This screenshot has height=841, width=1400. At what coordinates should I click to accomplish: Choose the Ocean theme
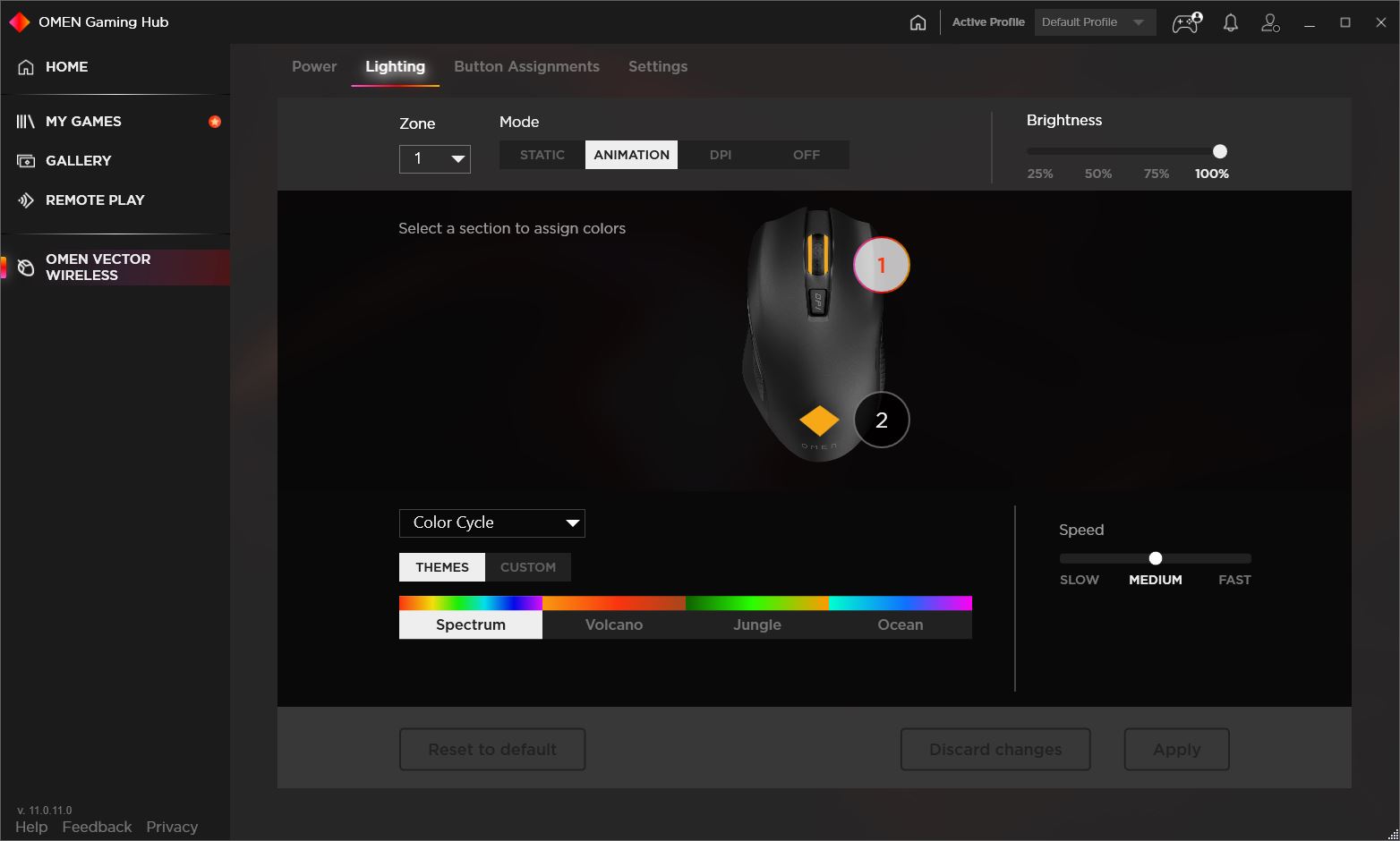pos(901,617)
